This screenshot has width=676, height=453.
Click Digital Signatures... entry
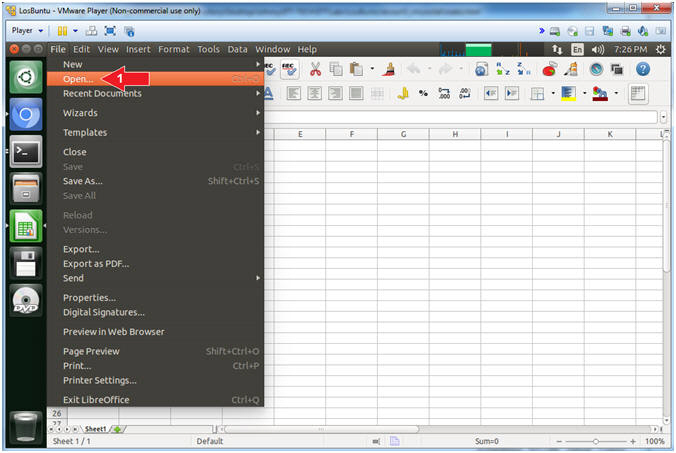click(156, 312)
